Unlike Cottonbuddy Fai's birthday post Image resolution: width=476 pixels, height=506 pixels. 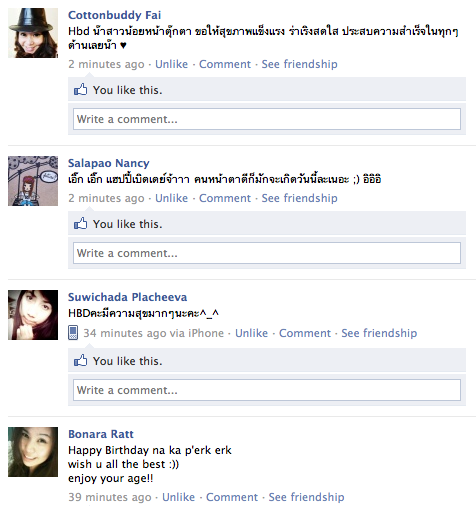171,64
